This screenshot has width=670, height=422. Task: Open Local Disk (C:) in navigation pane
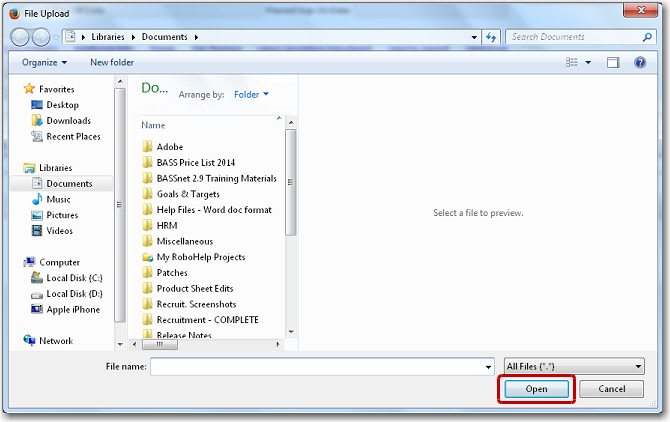point(74,278)
